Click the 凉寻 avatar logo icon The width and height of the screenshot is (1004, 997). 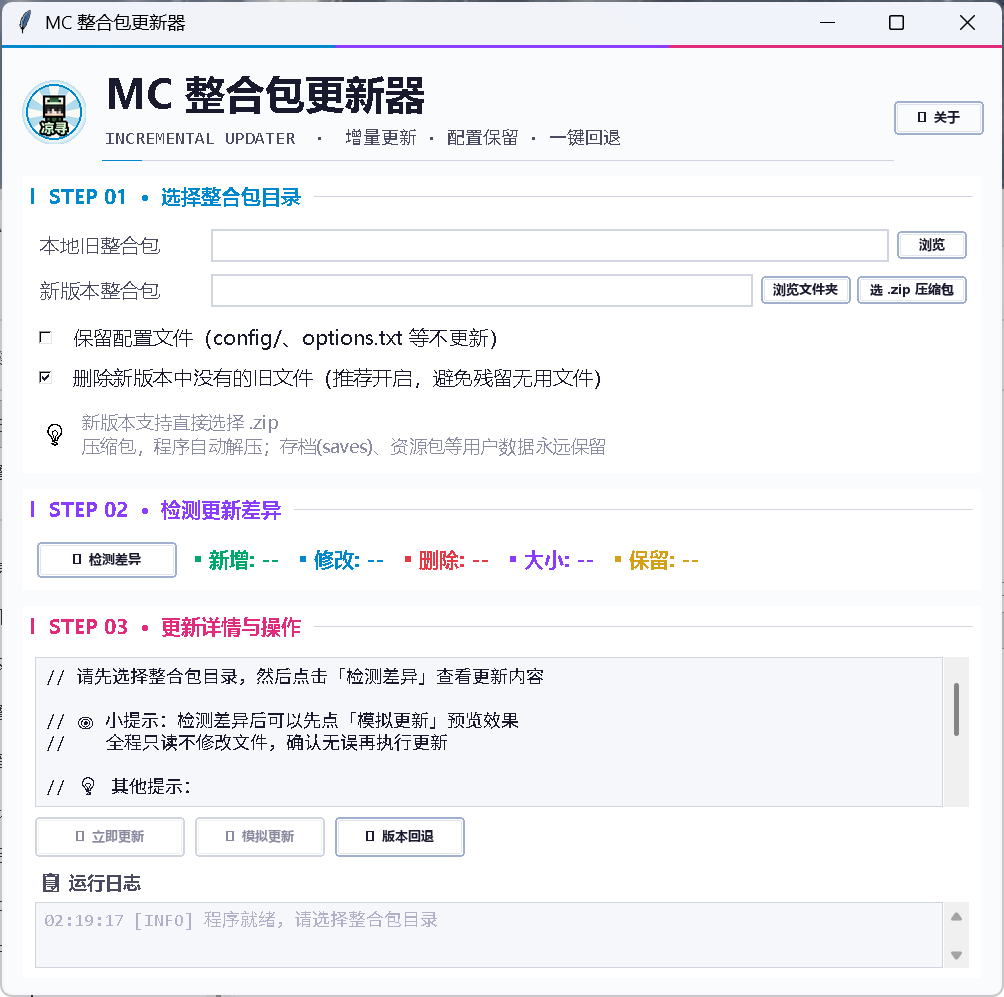54,112
